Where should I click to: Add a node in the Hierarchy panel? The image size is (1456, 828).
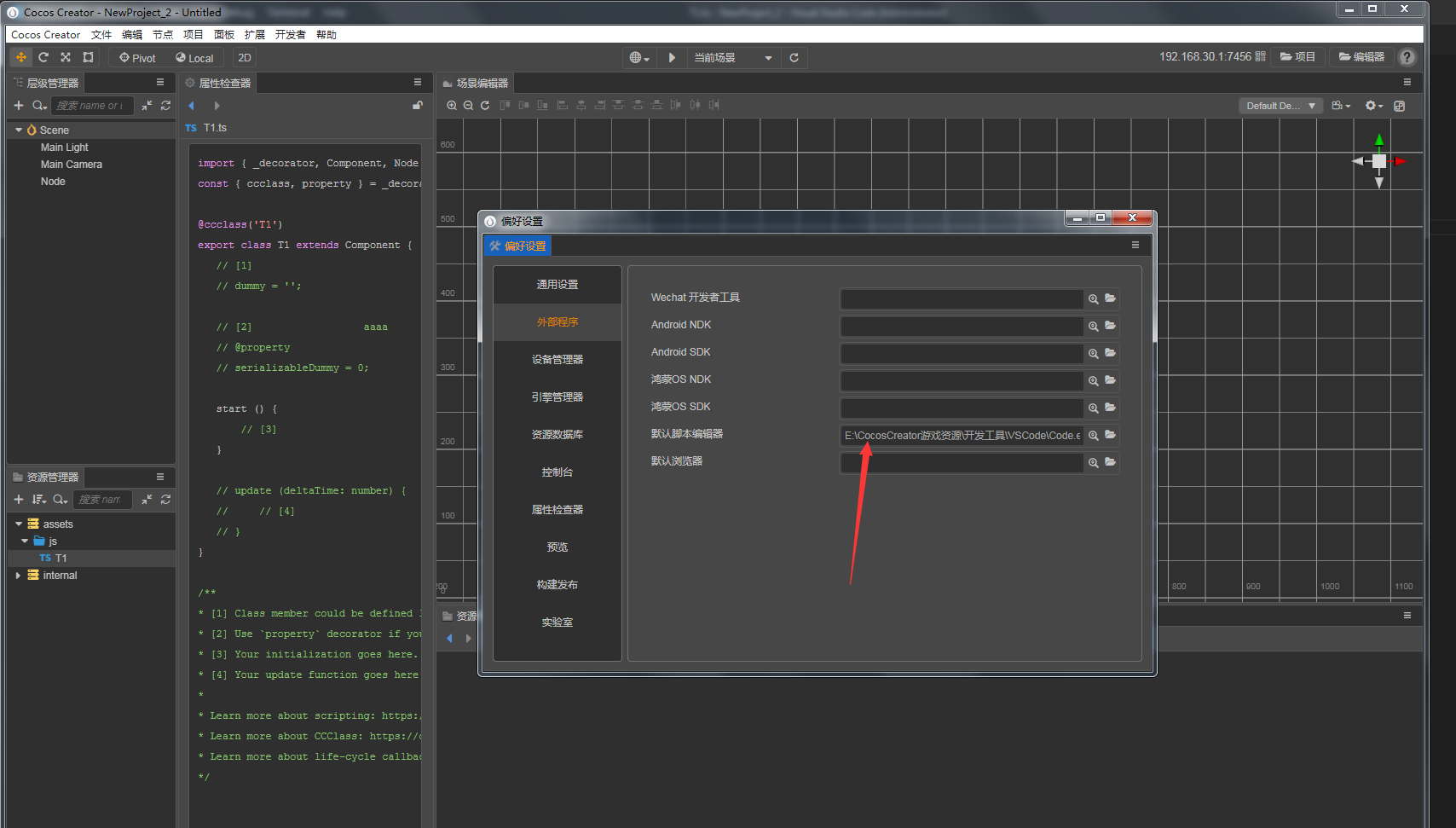point(19,106)
